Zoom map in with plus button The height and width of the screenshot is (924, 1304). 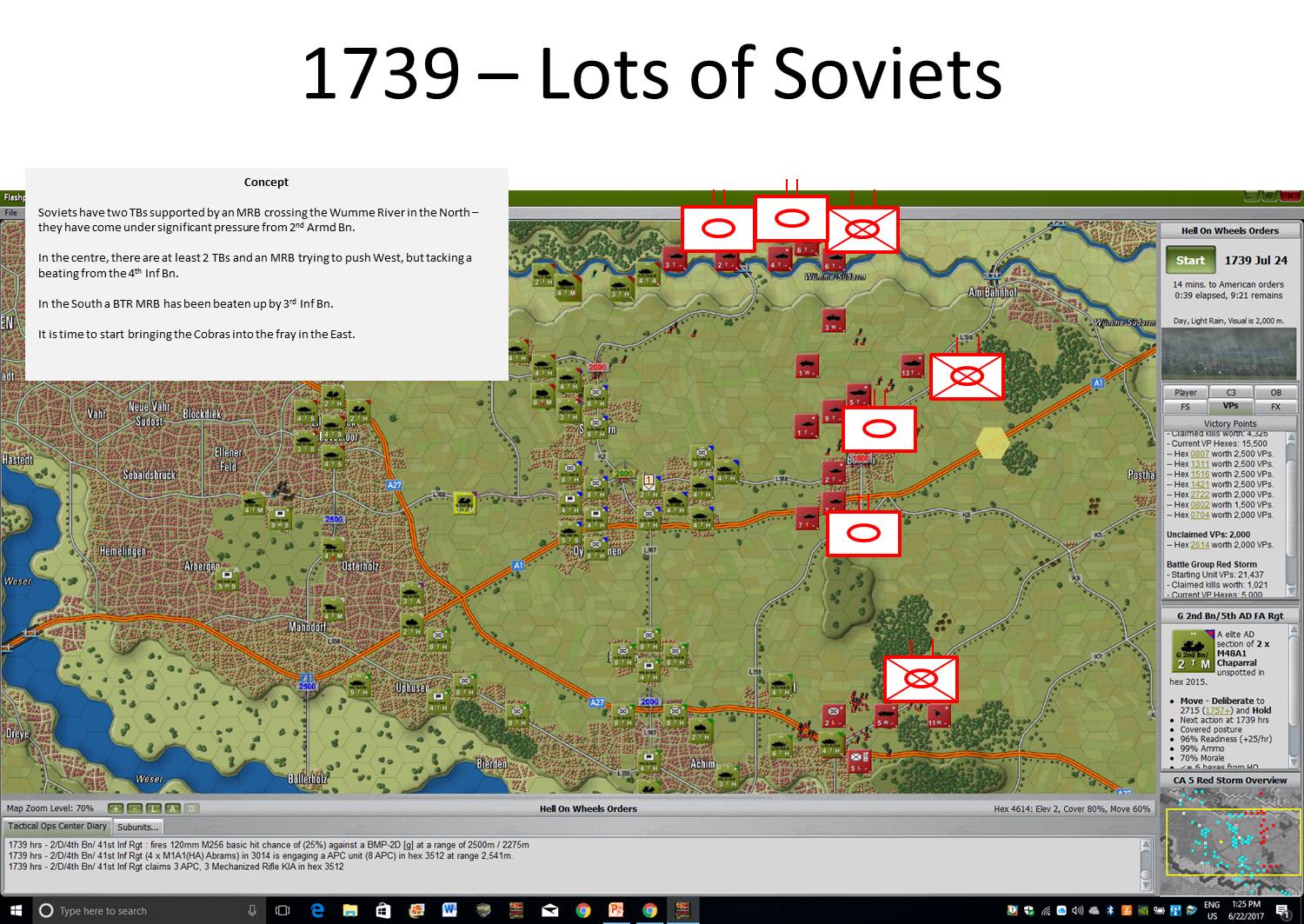pyautogui.click(x=116, y=808)
